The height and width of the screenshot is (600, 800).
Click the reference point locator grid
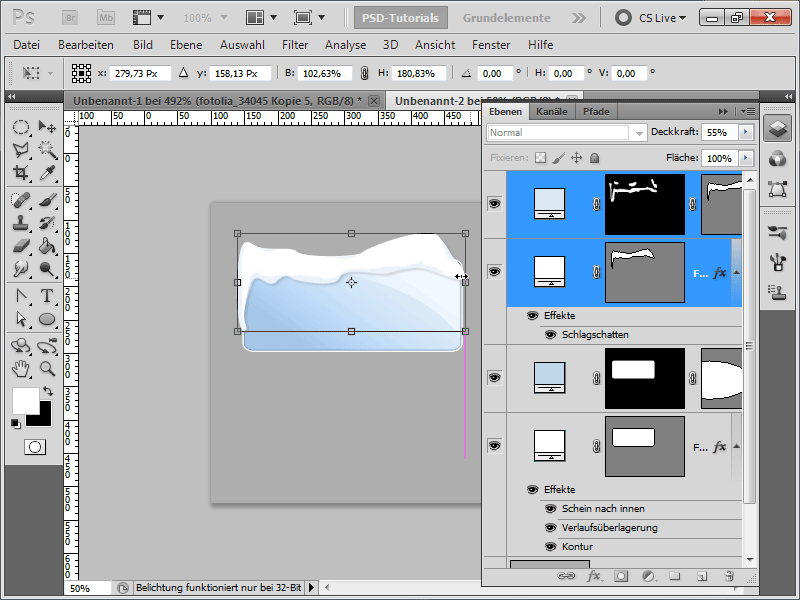click(81, 73)
